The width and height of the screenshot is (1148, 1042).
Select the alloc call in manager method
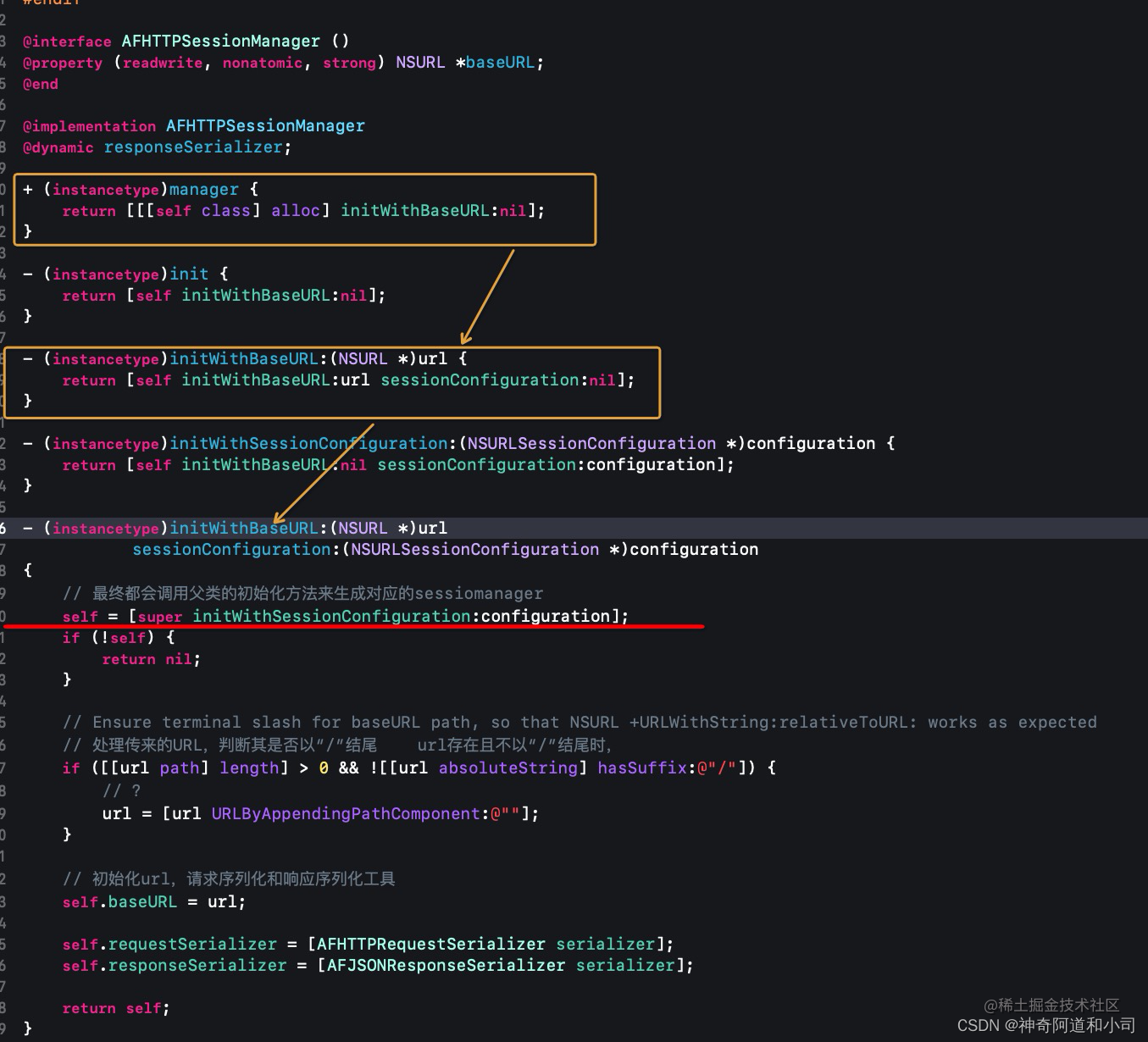[x=296, y=211]
